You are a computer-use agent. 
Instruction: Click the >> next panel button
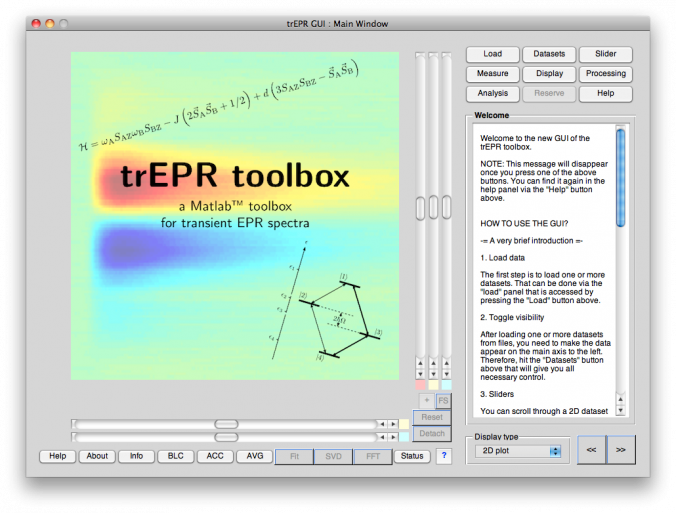pyautogui.click(x=621, y=450)
